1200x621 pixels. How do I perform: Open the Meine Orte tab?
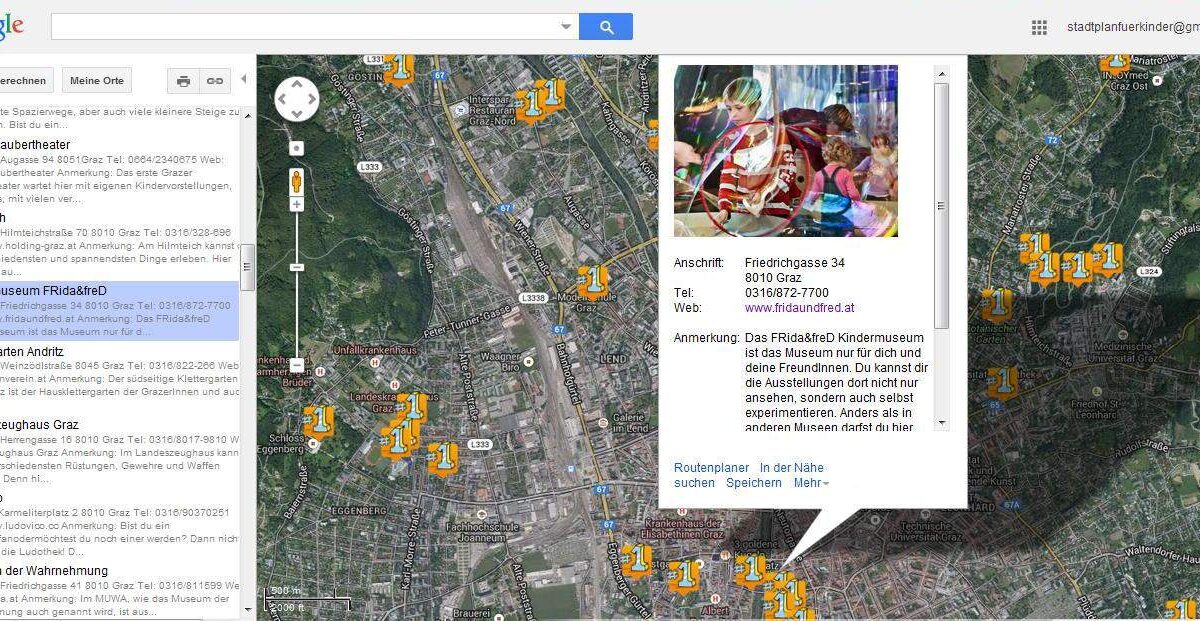(97, 81)
